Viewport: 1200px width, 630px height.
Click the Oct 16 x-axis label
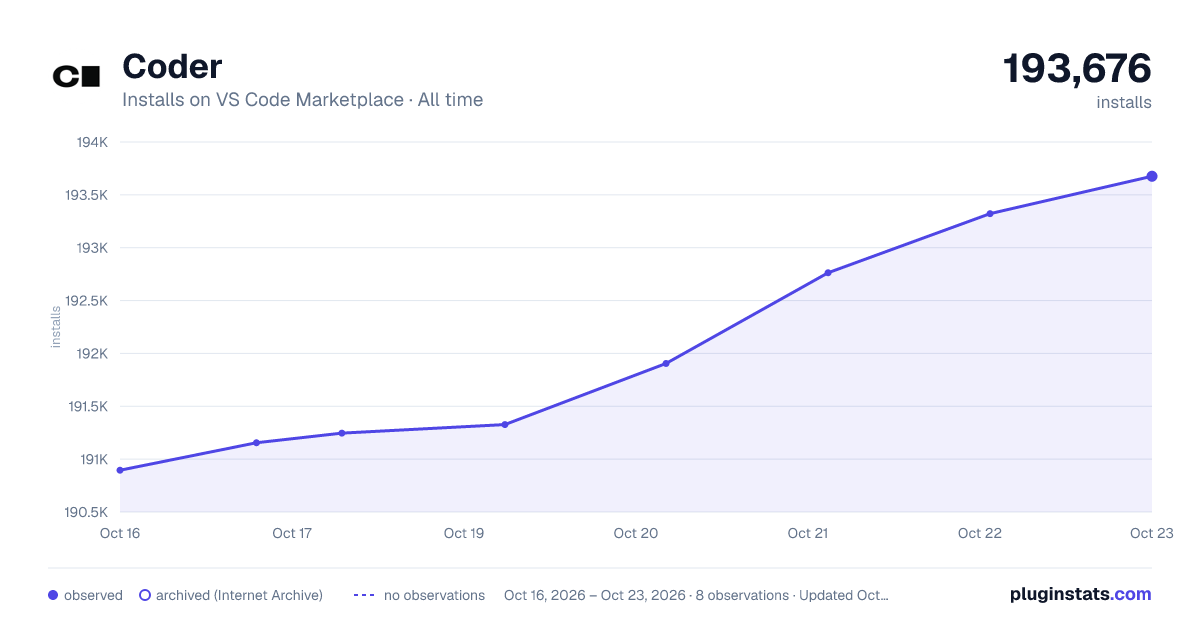click(120, 533)
